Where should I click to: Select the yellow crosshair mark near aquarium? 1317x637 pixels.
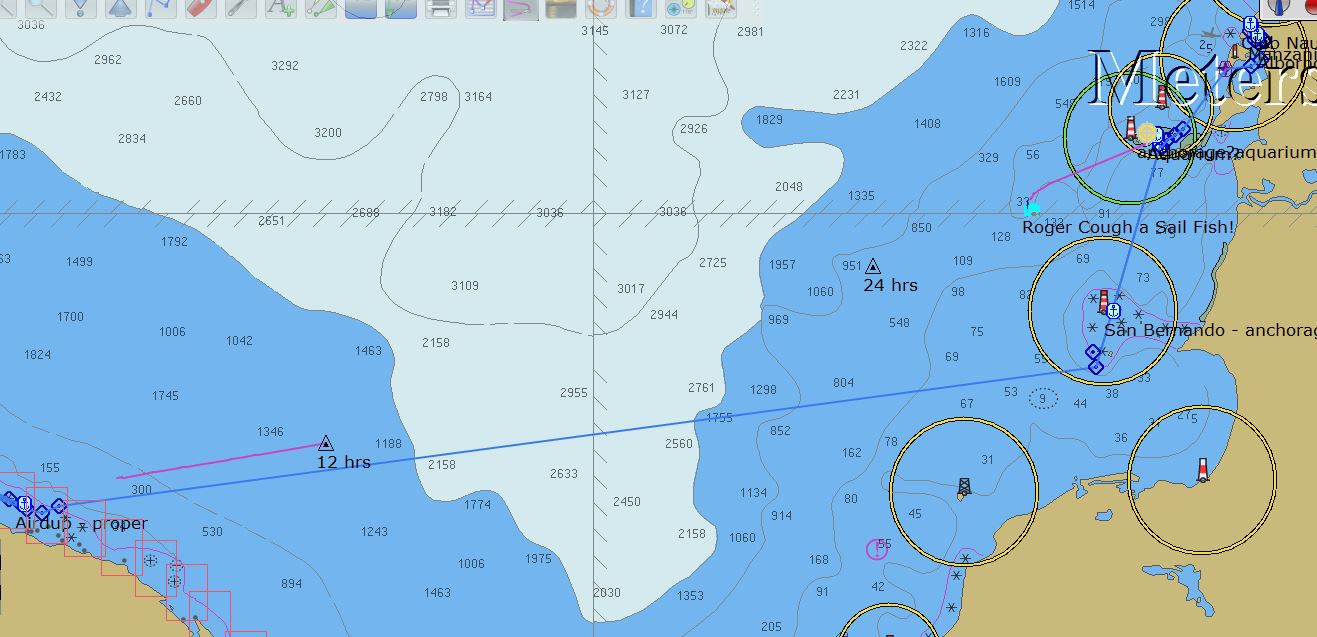point(1146,132)
